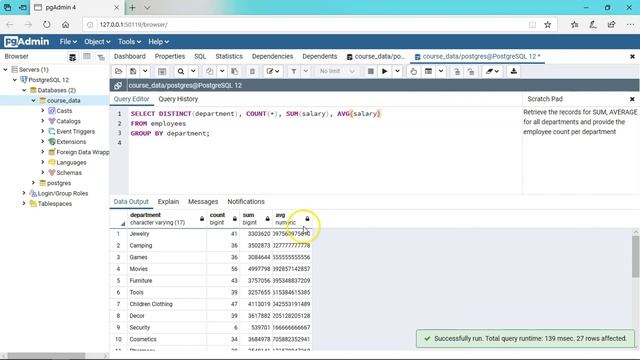The width and height of the screenshot is (640, 360).
Task: Expand the Tablespaces tree node
Action: click(24, 203)
